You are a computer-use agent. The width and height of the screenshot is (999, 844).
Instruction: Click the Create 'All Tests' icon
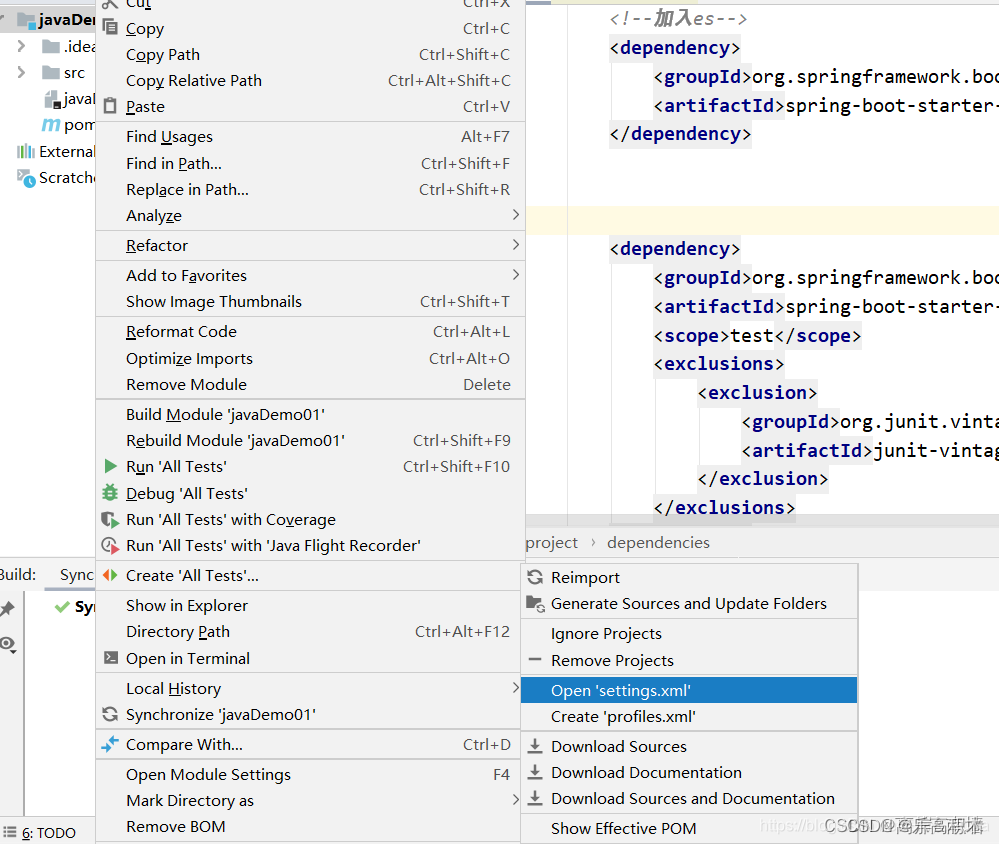[x=110, y=575]
